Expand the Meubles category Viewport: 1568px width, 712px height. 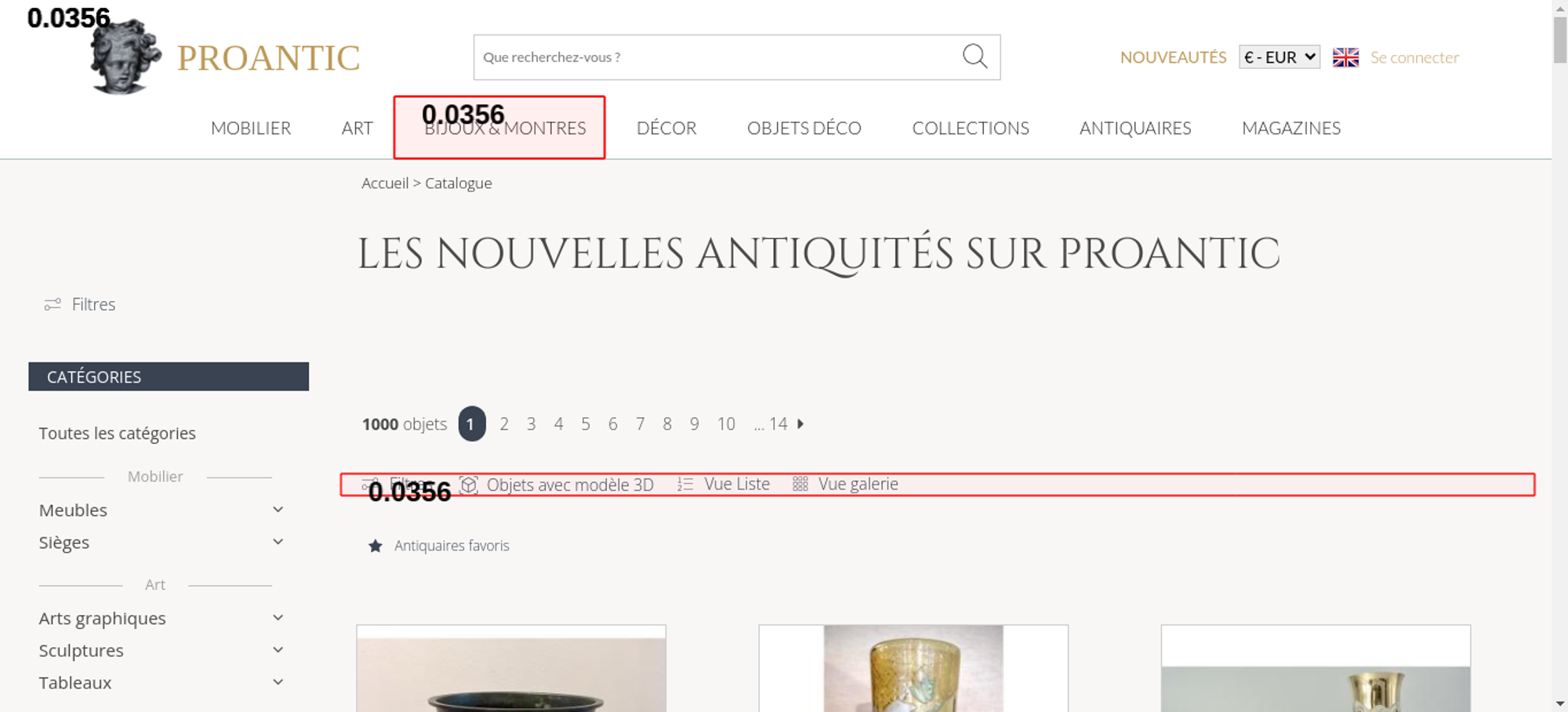[x=278, y=510]
